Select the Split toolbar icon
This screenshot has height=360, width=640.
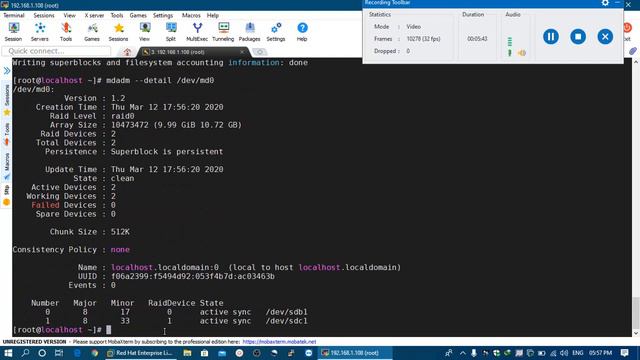[171, 32]
